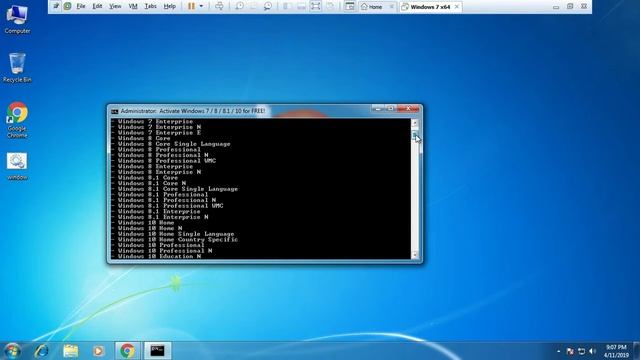Select the Google Chrome desktop shortcut

pyautogui.click(x=17, y=120)
